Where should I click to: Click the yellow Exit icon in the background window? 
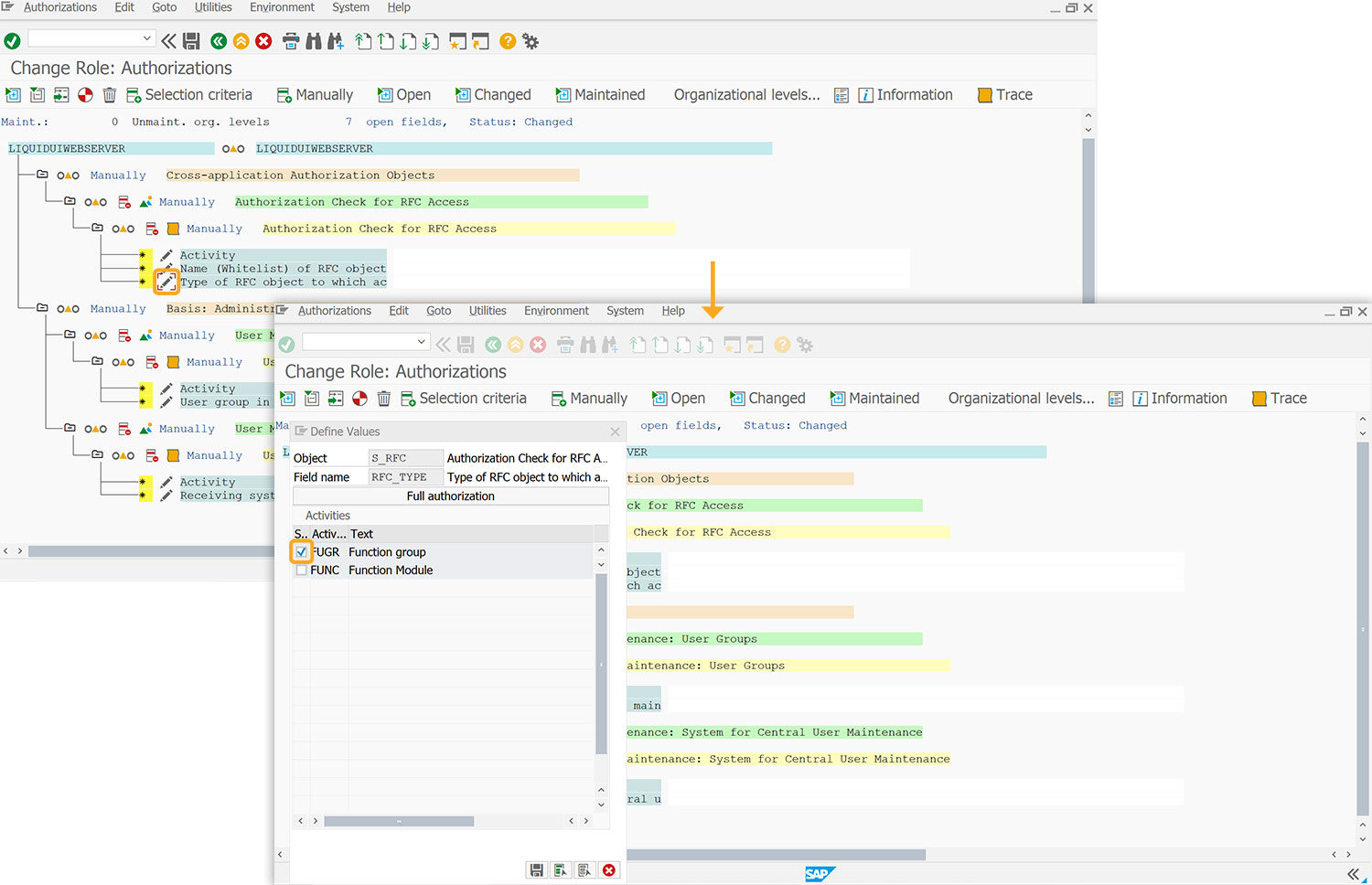pos(241,41)
